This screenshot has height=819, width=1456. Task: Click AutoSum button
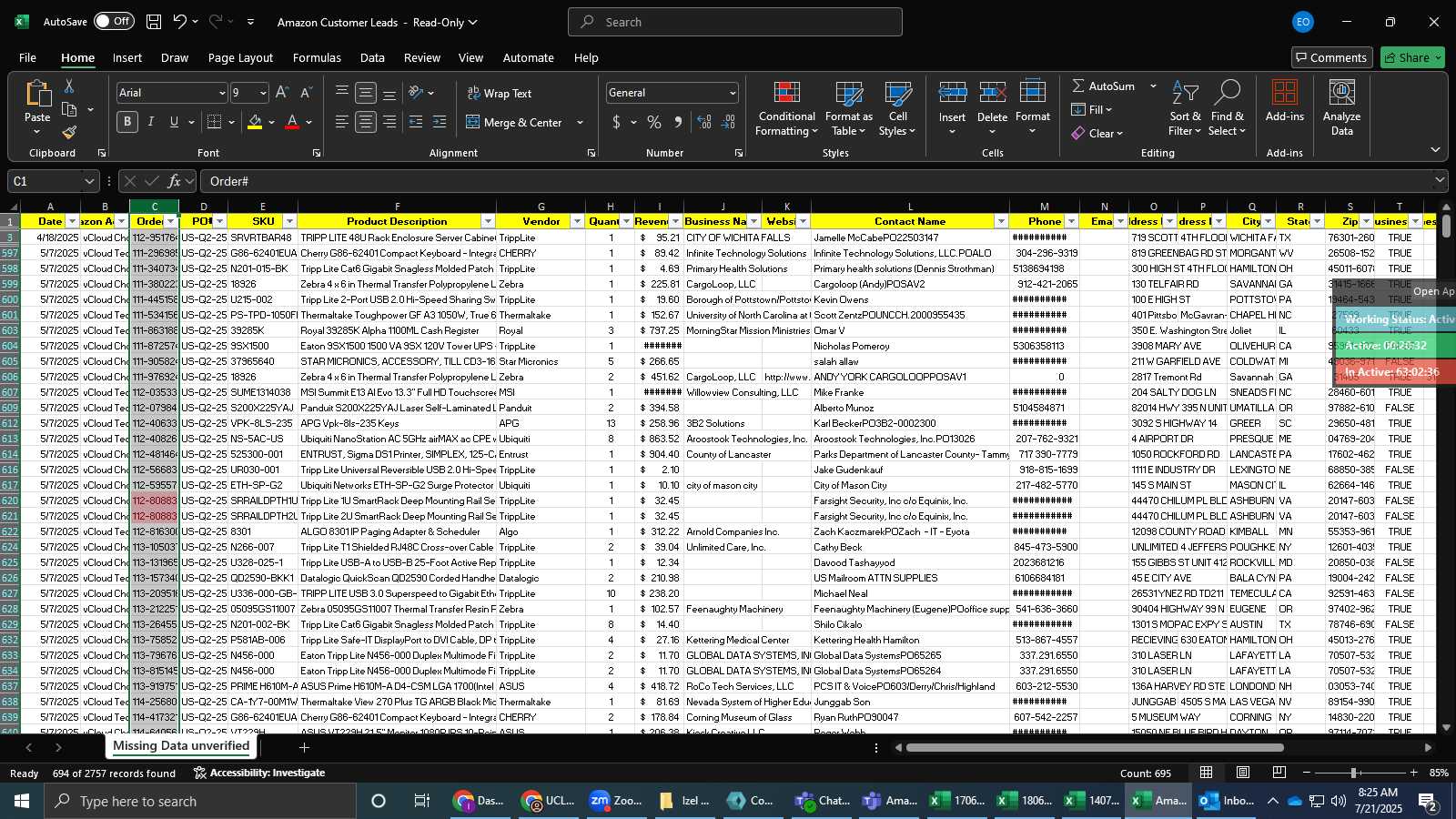click(1103, 86)
